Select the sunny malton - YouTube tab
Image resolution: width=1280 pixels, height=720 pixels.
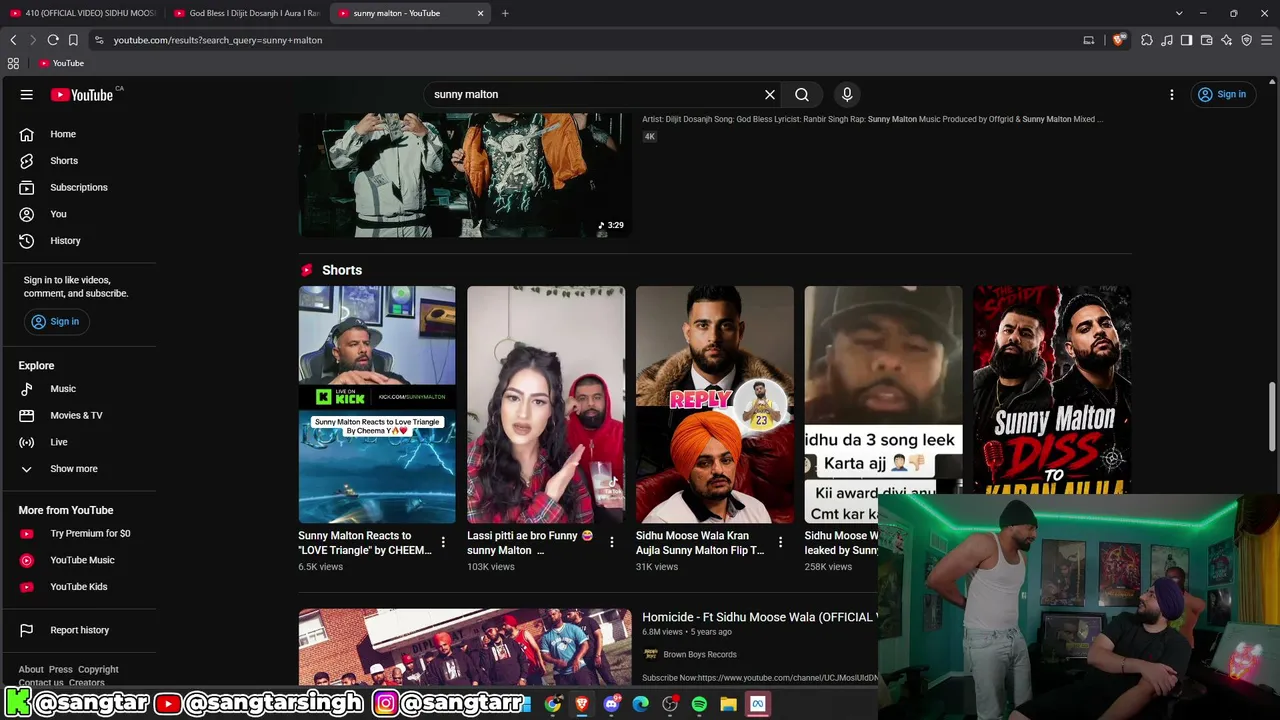pyautogui.click(x=408, y=13)
